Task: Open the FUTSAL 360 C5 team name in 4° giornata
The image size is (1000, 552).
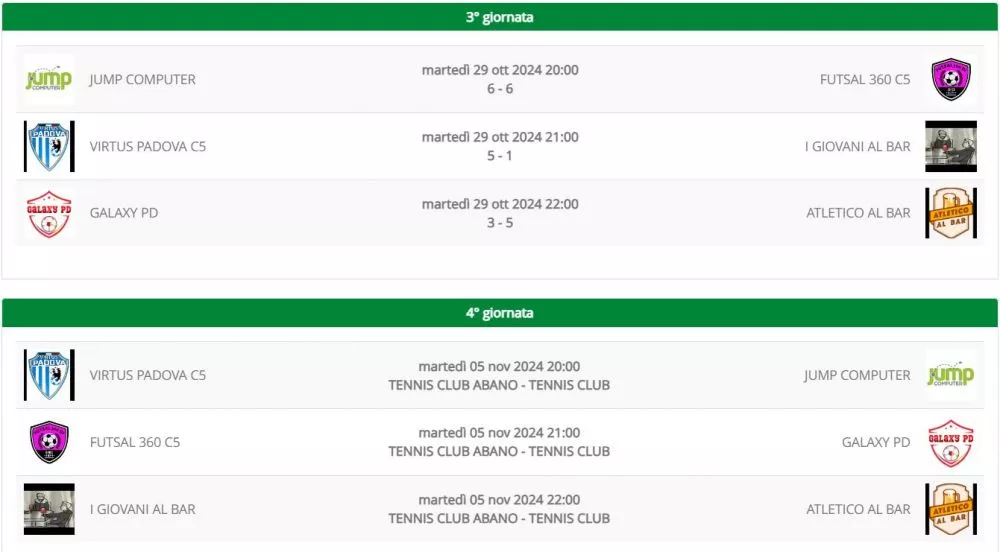Action: [x=135, y=442]
